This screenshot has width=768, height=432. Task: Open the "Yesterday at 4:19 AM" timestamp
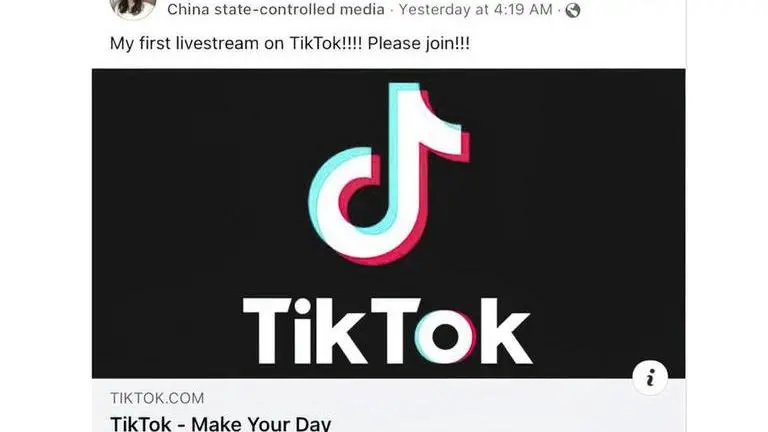476,9
